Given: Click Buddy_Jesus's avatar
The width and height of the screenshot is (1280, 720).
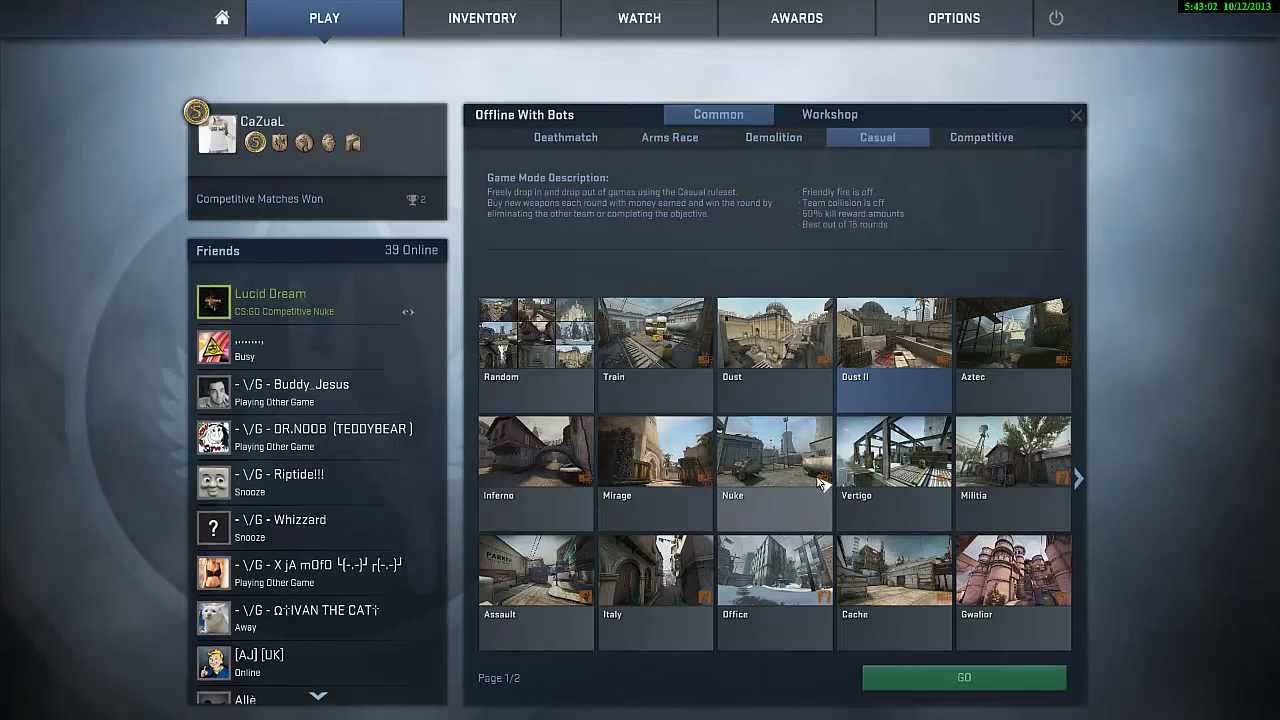Looking at the screenshot, I should [x=213, y=392].
